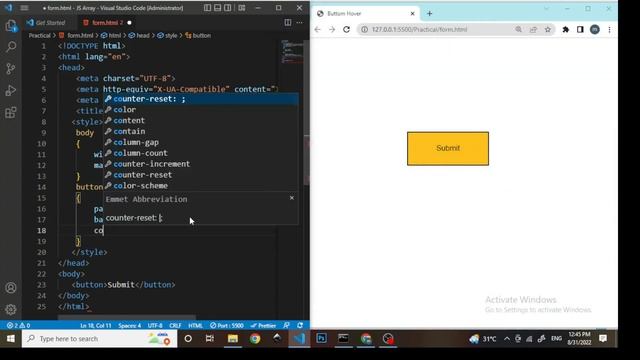Select form.html in the breadcrumb

pyautogui.click(x=76, y=36)
